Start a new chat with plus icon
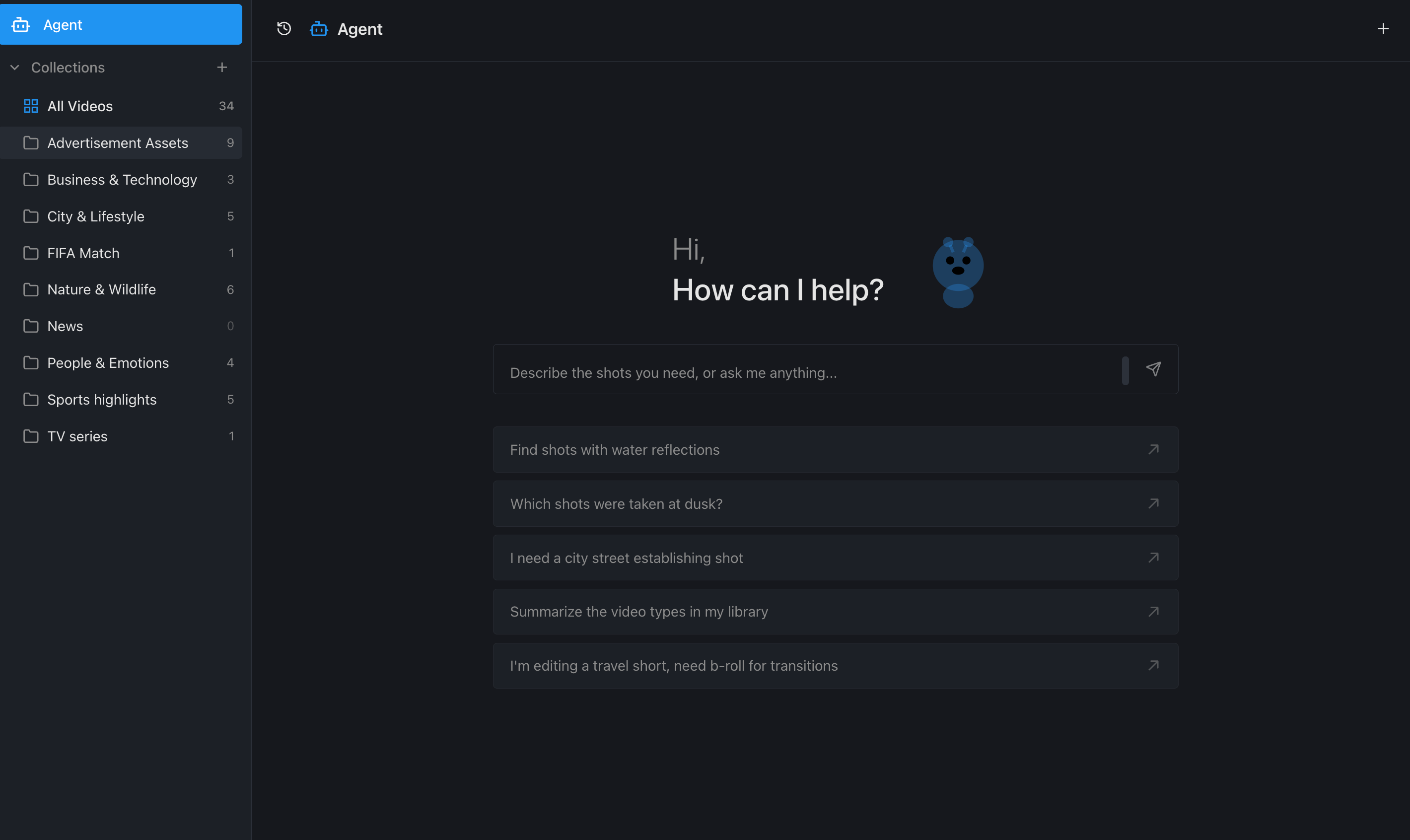The height and width of the screenshot is (840, 1410). (1383, 28)
